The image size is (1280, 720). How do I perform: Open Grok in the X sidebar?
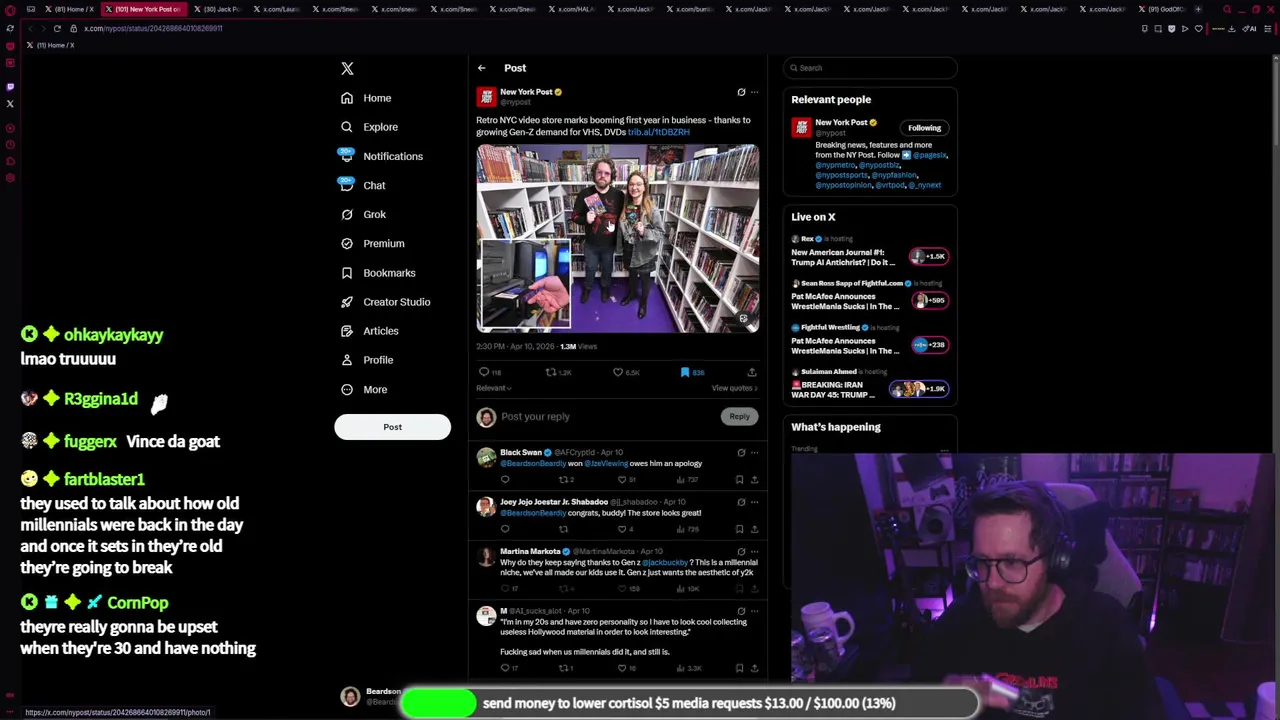pyautogui.click(x=363, y=214)
